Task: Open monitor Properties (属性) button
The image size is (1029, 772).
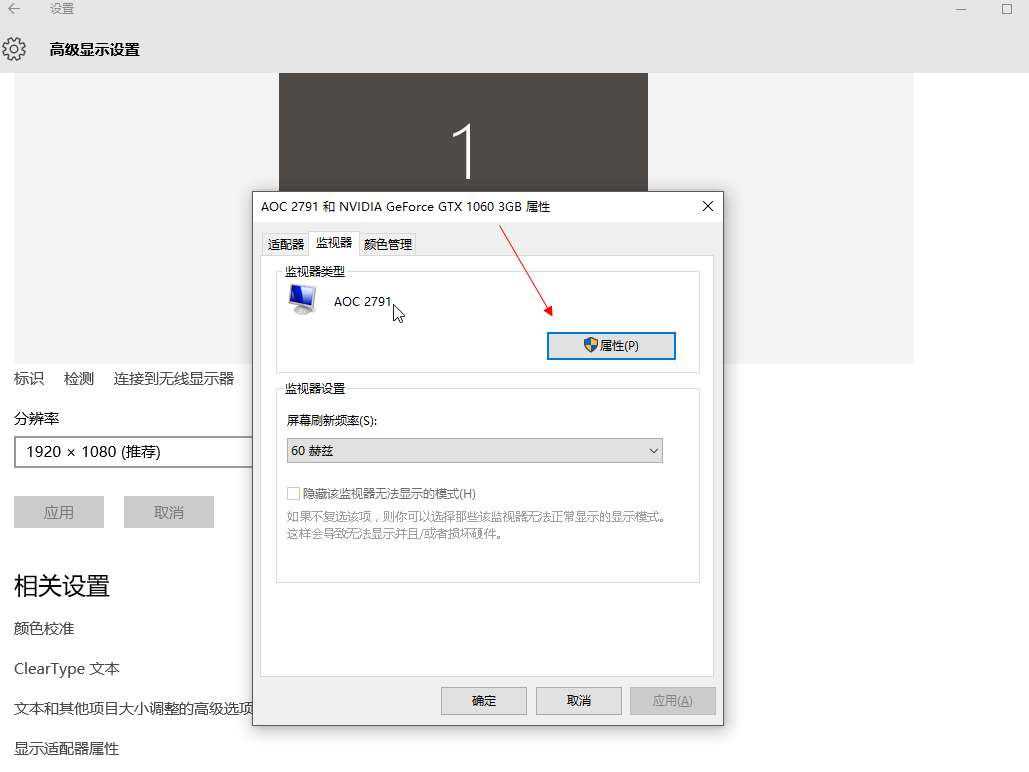Action: pos(611,346)
